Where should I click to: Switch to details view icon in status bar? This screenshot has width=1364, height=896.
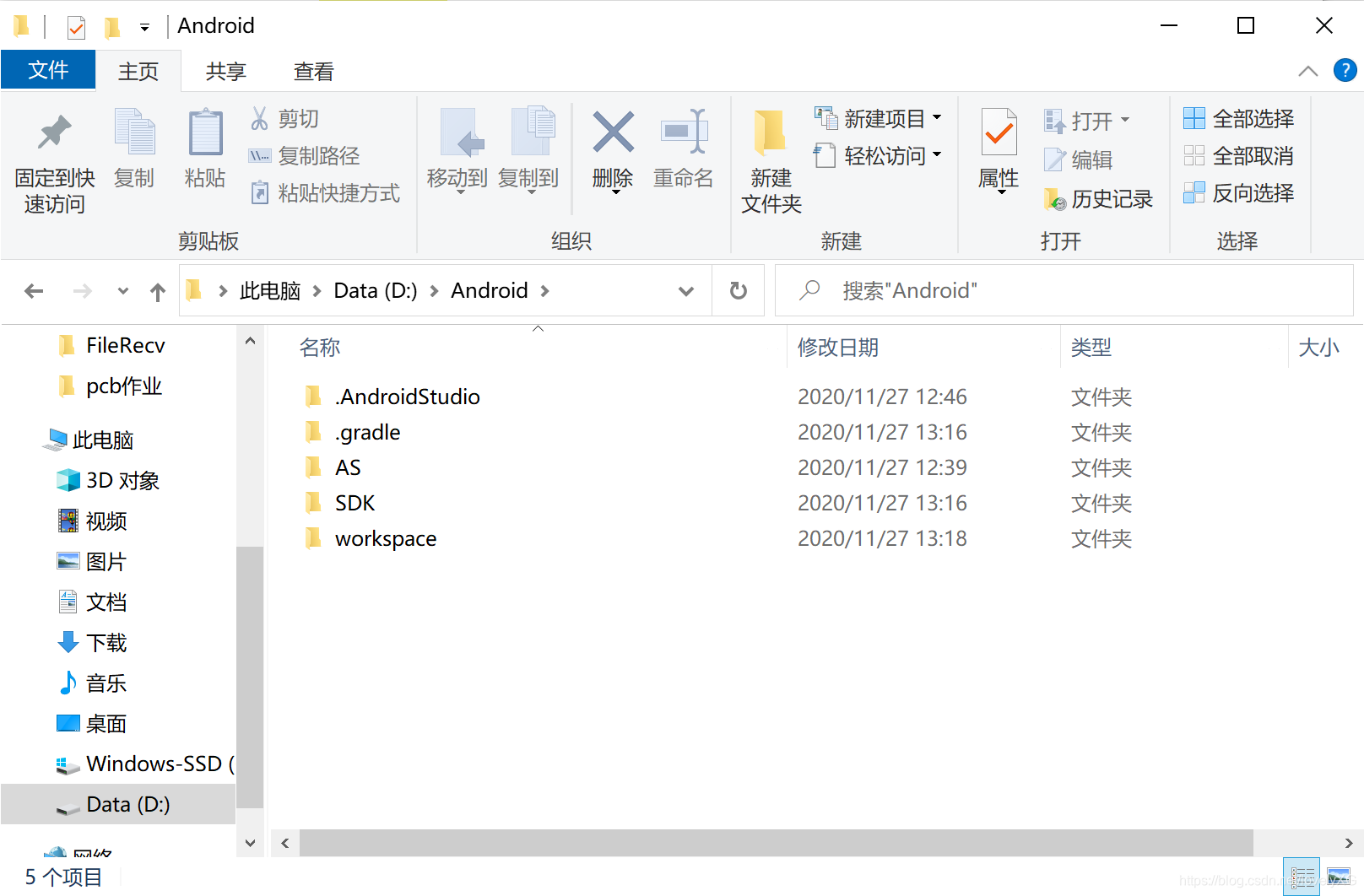tap(1302, 877)
